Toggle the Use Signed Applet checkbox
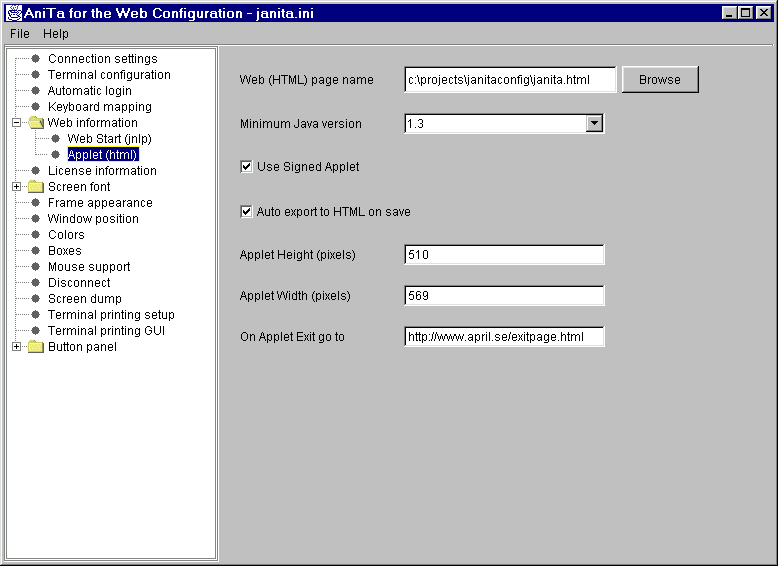Image resolution: width=778 pixels, height=566 pixels. click(x=246, y=167)
